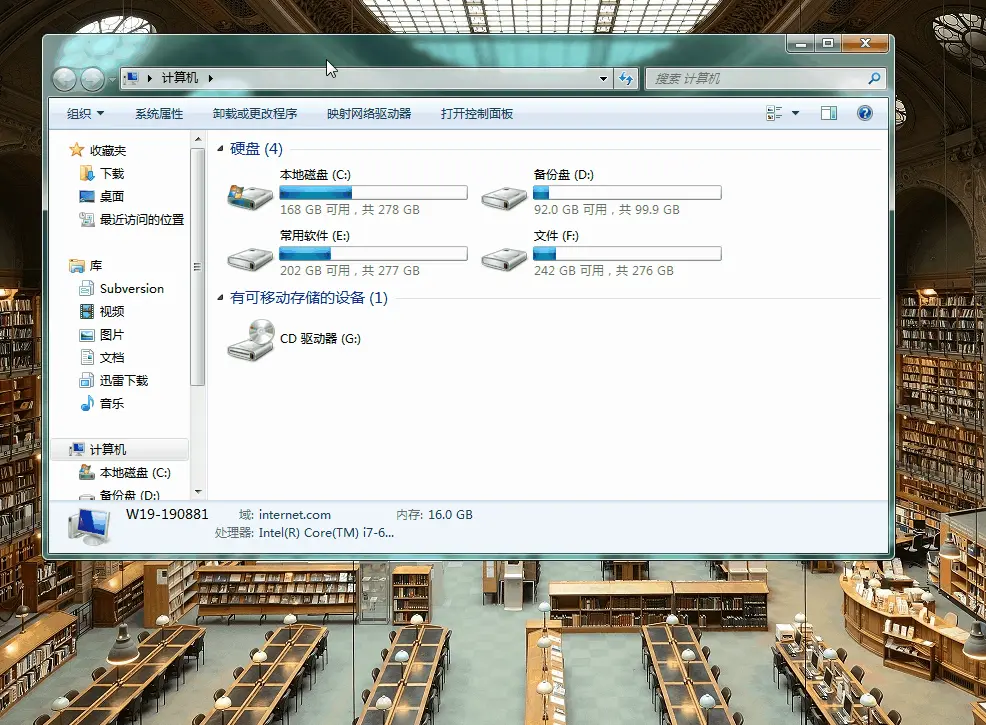This screenshot has width=986, height=725.
Task: Click the '168 GB 可用，共 278 GB' text
Action: (350, 209)
